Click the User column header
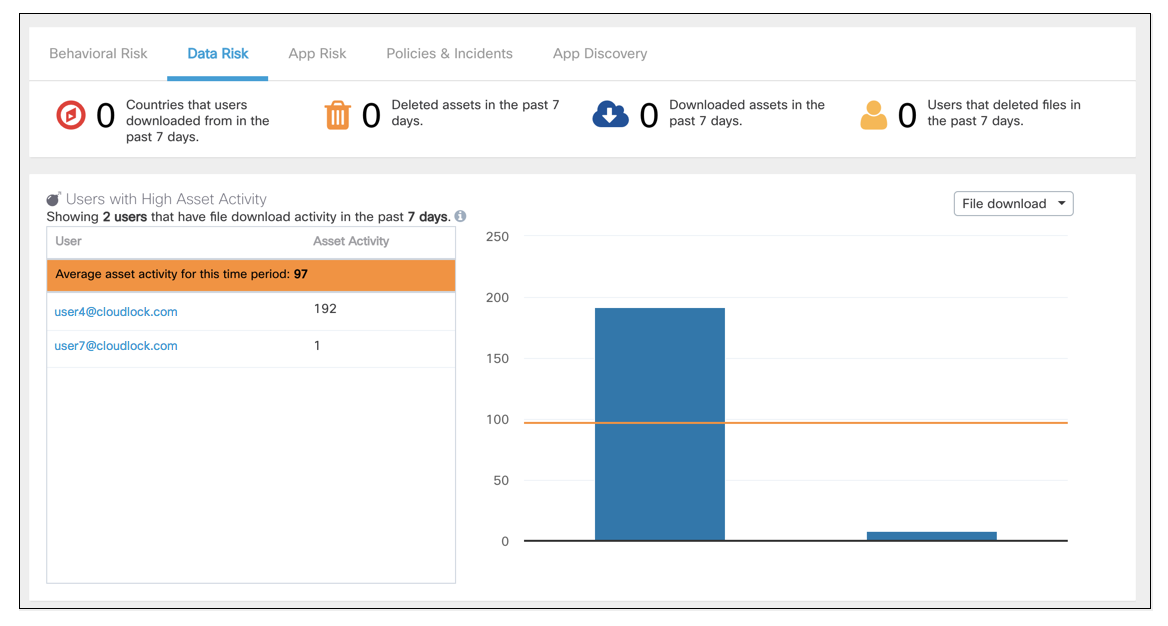 [69, 241]
